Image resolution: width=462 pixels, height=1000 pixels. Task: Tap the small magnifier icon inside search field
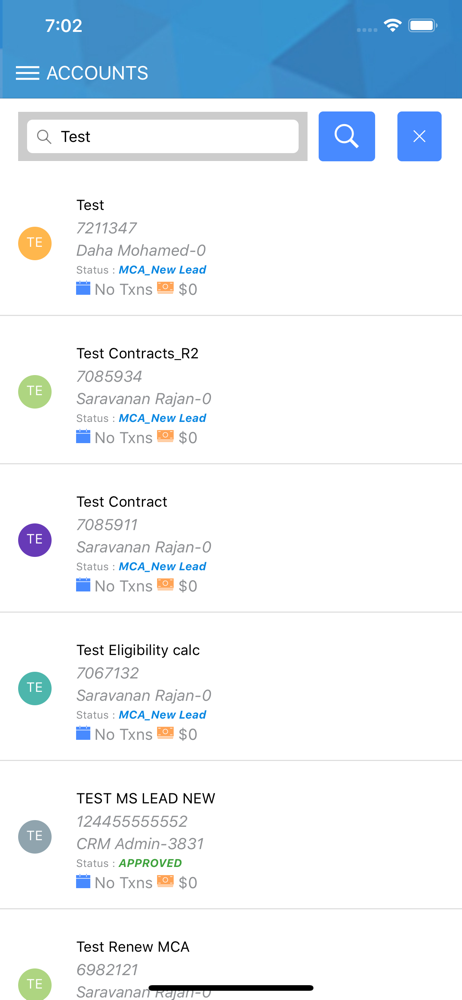[x=44, y=136]
